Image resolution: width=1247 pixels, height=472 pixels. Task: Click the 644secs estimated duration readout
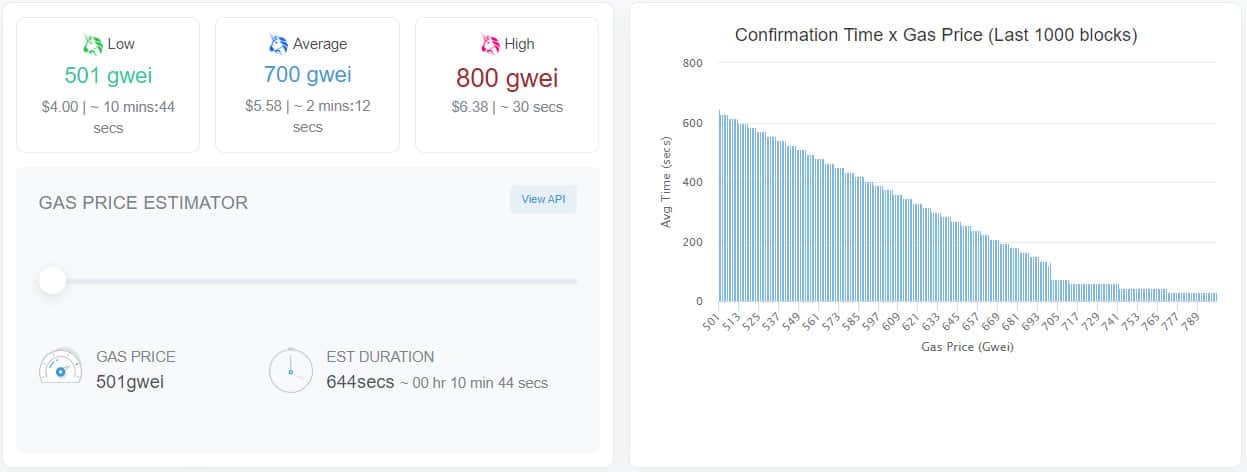click(360, 381)
